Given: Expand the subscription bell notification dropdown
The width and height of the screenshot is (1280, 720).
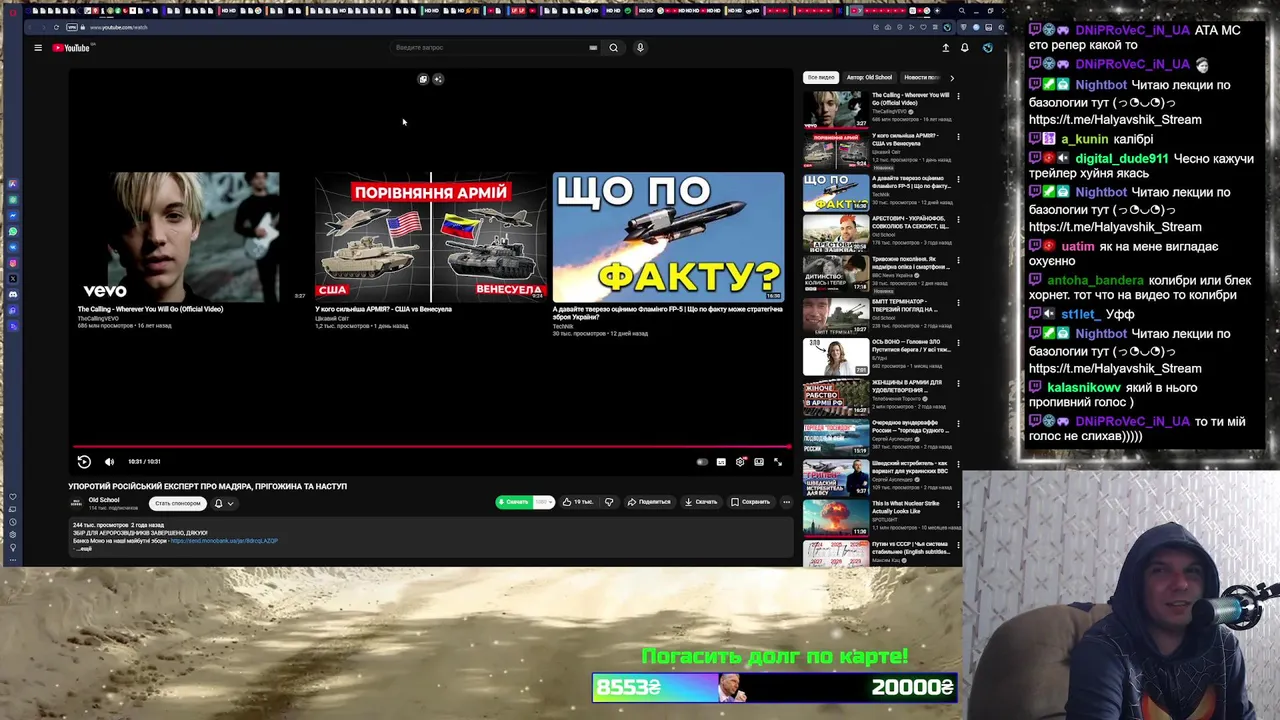Looking at the screenshot, I should click(x=224, y=504).
